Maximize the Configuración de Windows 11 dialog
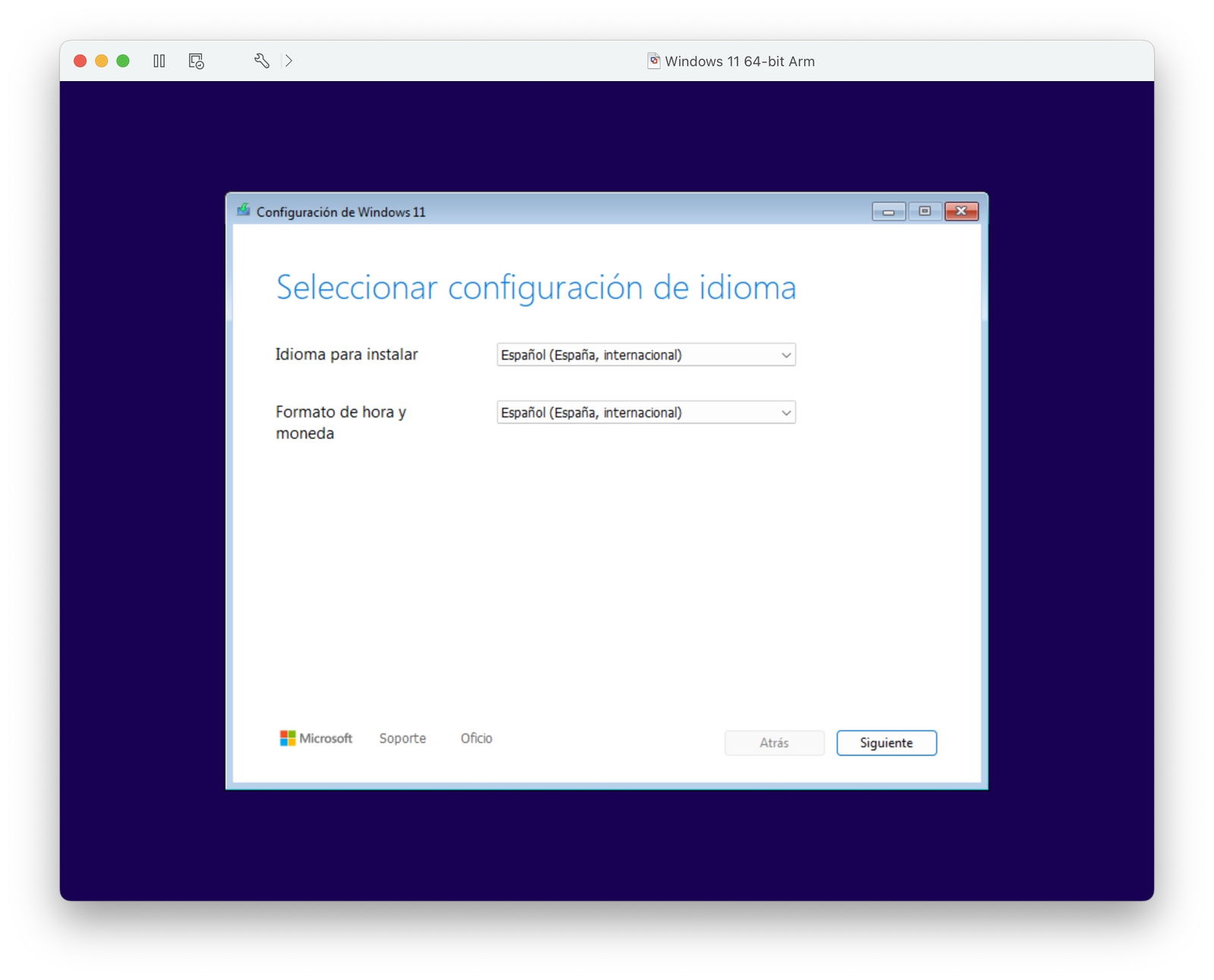 click(925, 211)
